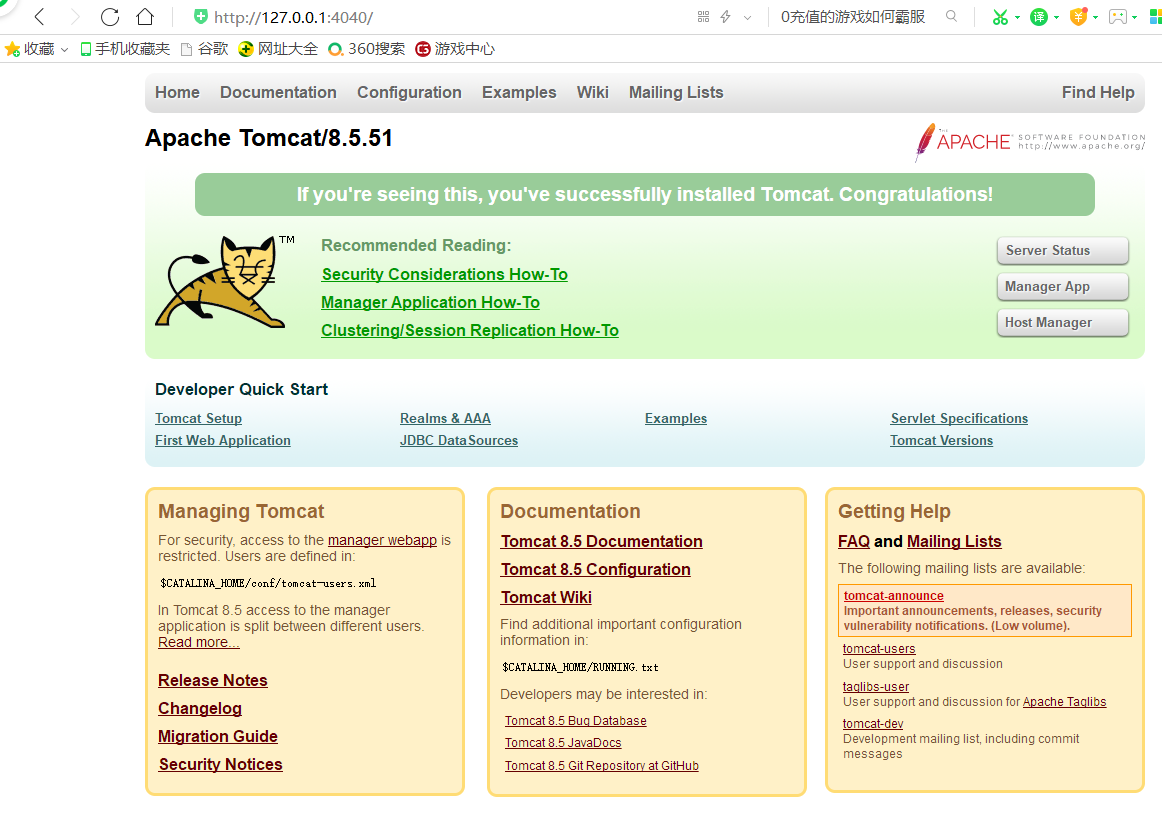Click the orange shield ¥ wallet icon
Screen dimensions: 1162x816
[1078, 16]
